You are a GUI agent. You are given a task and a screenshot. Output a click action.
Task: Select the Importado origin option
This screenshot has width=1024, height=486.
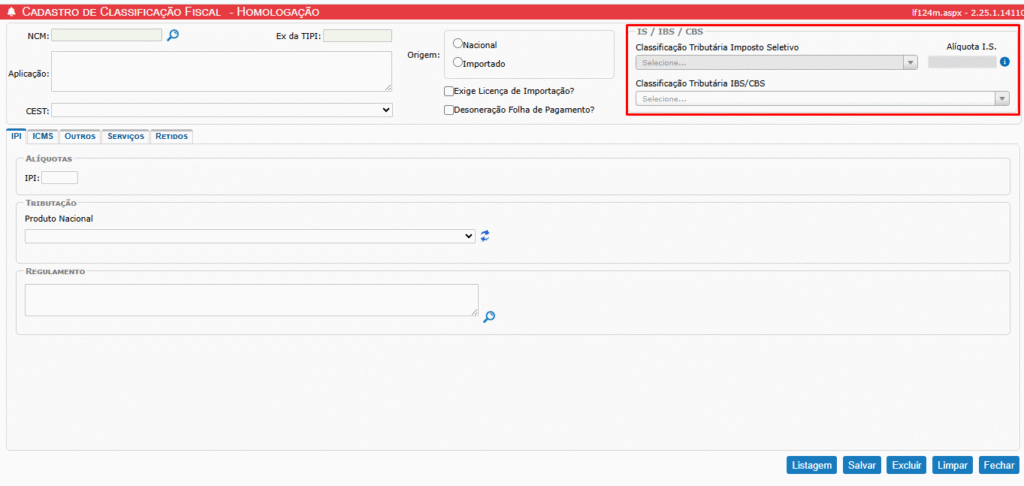click(x=458, y=63)
